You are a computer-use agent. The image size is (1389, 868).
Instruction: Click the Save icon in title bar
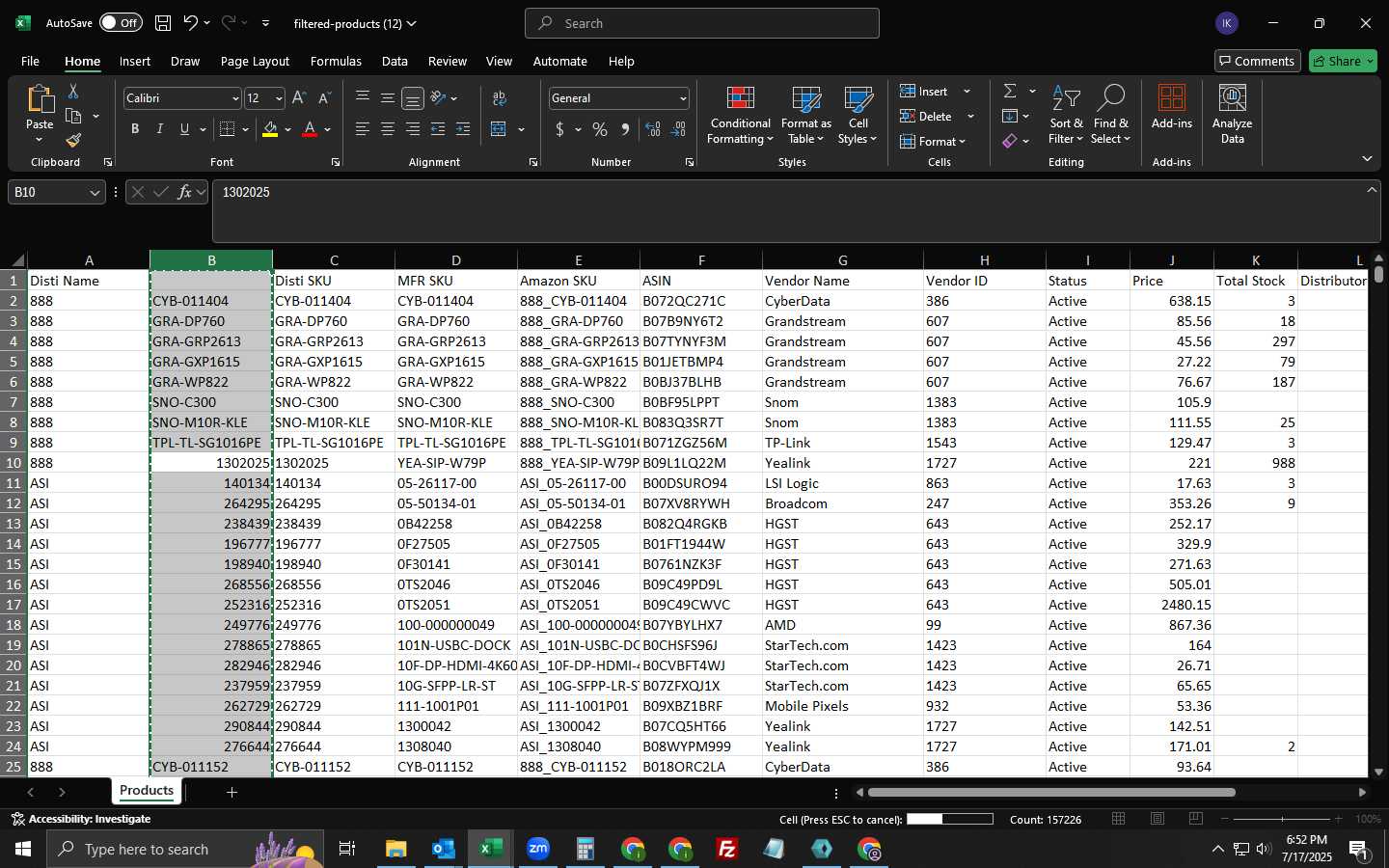pyautogui.click(x=163, y=23)
